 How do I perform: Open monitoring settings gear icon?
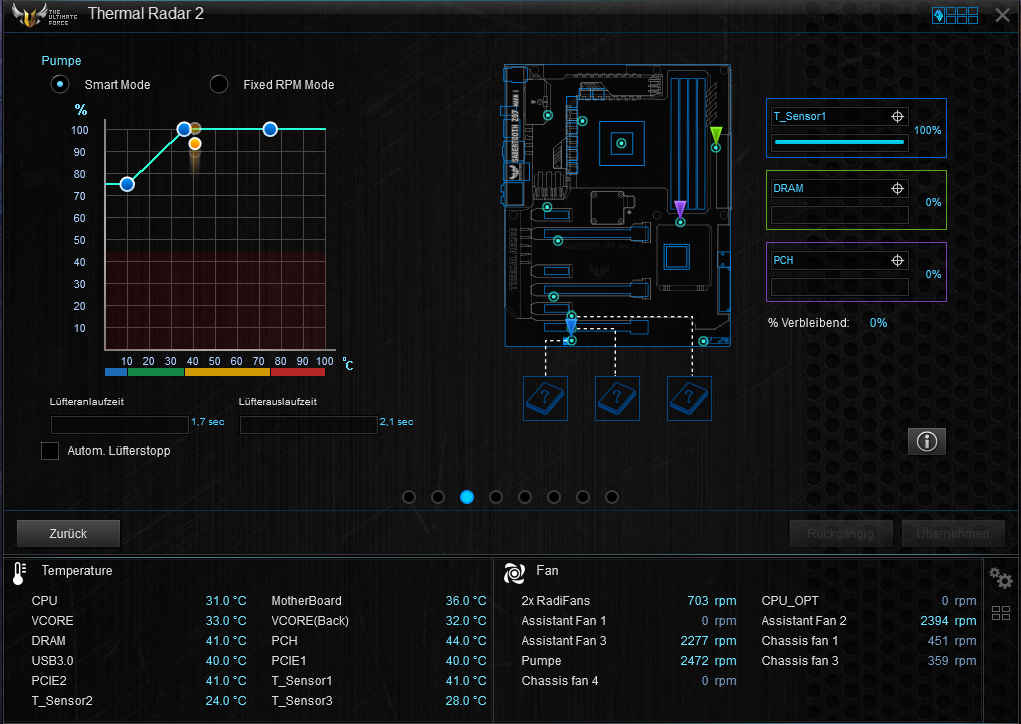pos(1000,578)
